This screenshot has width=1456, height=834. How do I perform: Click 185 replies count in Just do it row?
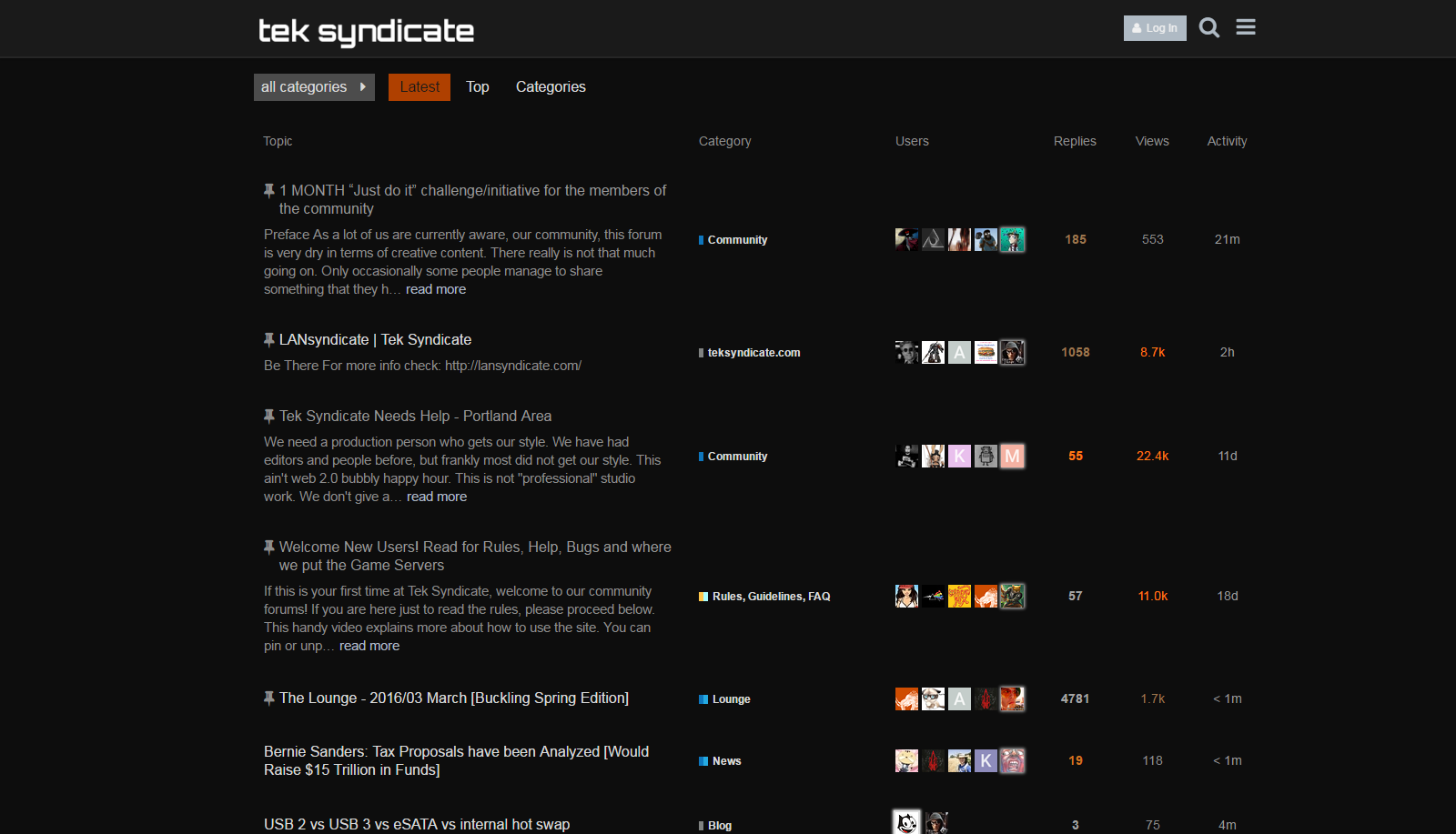1076,239
